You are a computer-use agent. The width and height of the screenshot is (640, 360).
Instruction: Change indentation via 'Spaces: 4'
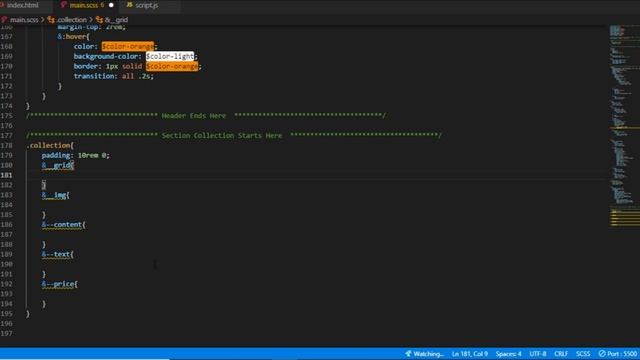(509, 354)
